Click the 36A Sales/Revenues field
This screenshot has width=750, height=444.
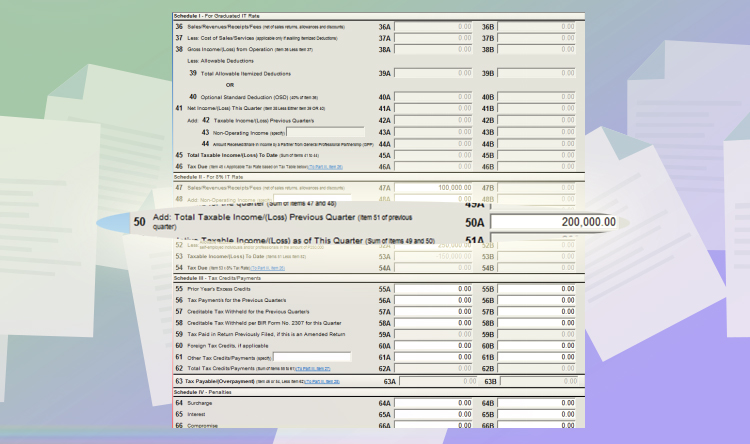coord(433,27)
